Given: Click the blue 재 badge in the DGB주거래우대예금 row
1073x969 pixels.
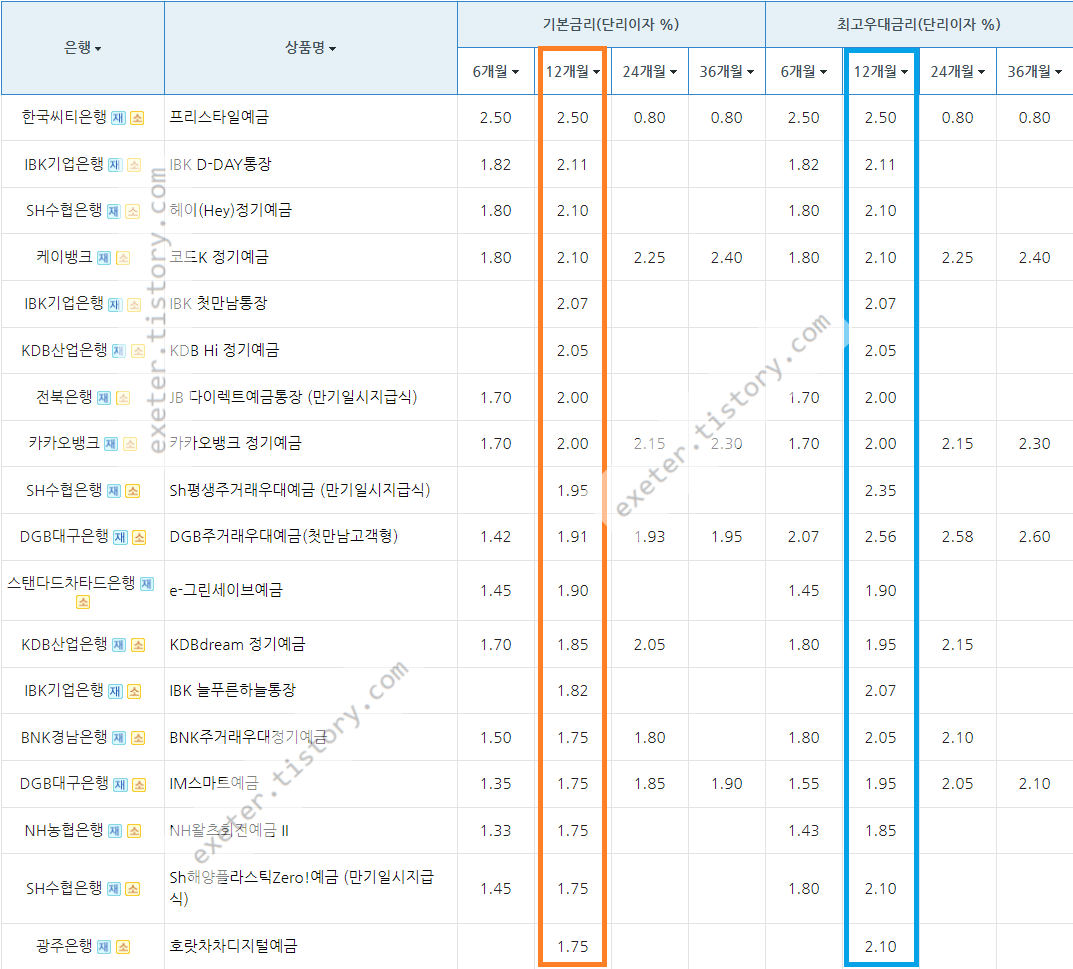Looking at the screenshot, I should click(x=120, y=537).
